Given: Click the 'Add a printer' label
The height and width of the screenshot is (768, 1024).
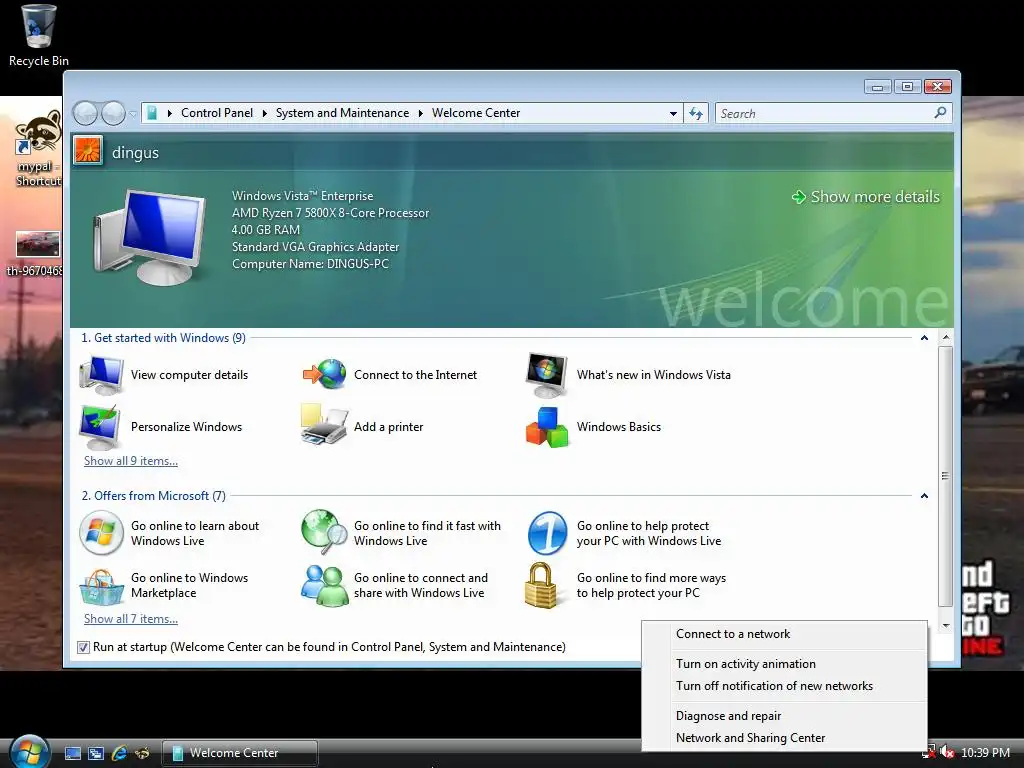Looking at the screenshot, I should (389, 427).
